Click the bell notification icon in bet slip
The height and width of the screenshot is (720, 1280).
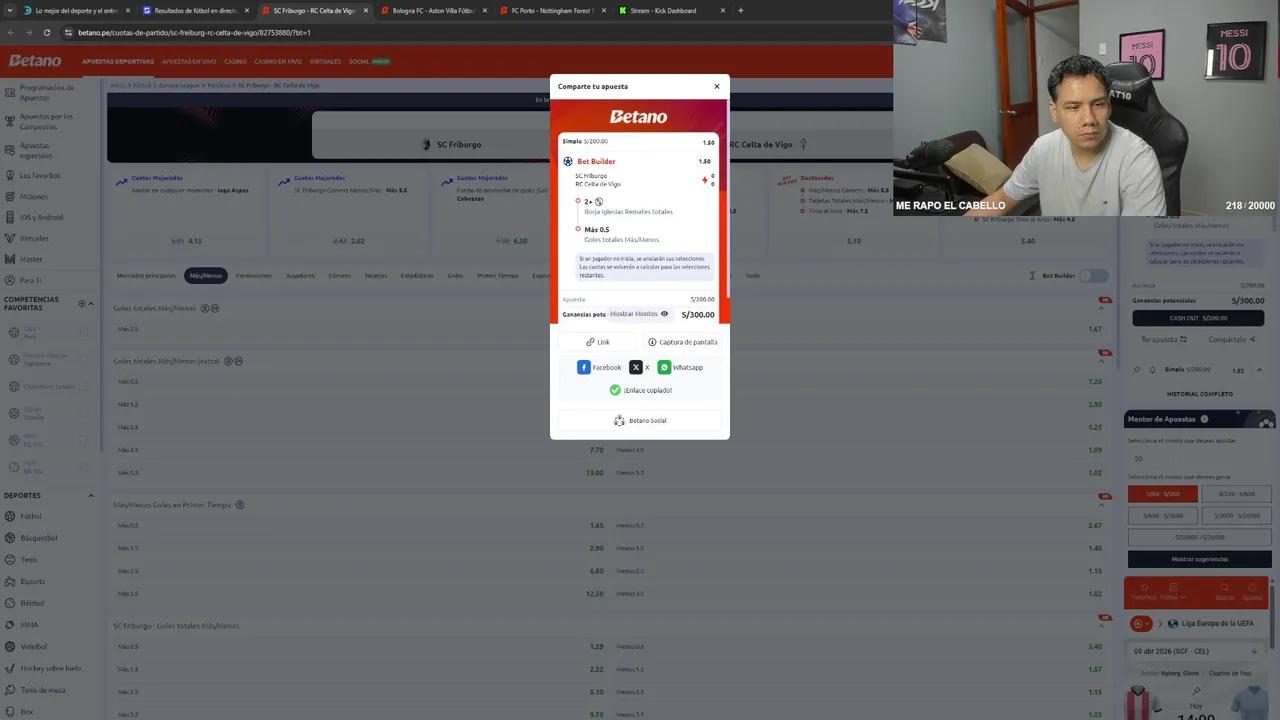[1152, 370]
